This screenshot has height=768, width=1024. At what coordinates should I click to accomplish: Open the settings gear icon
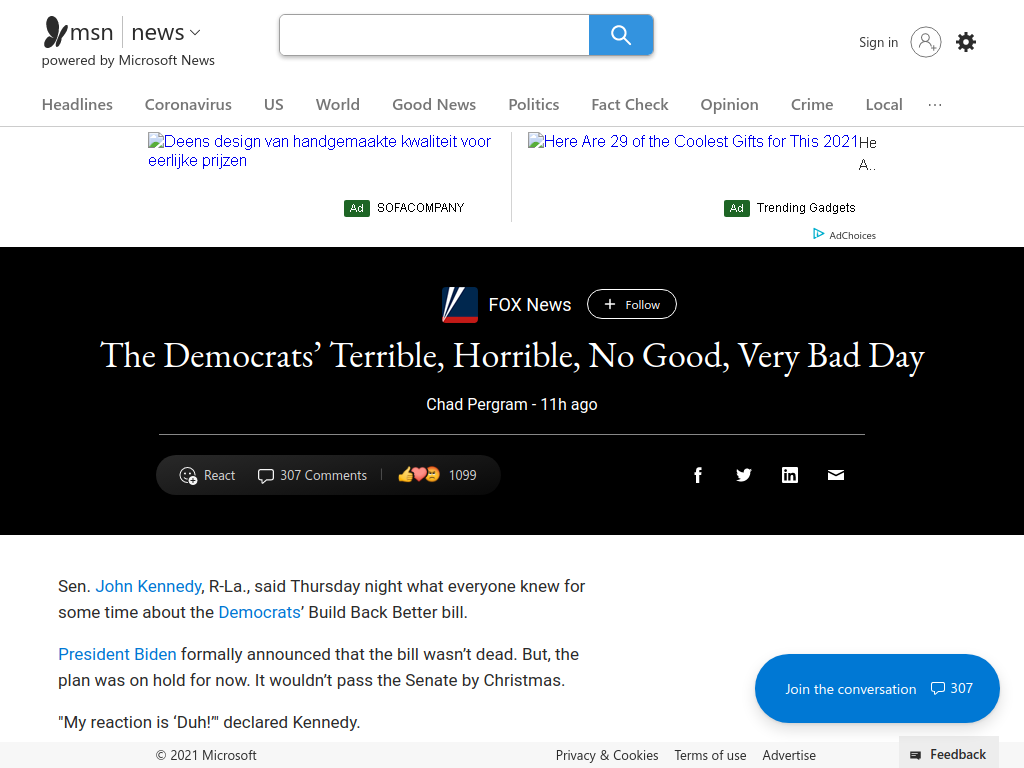tap(966, 42)
